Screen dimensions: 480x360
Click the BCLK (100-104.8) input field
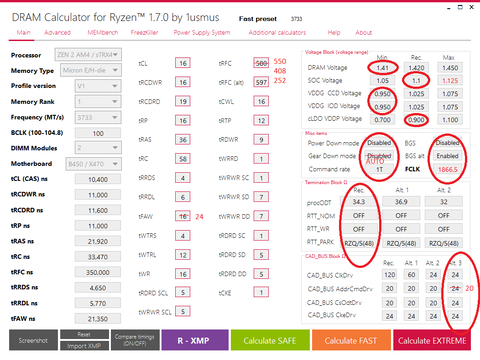pos(98,133)
